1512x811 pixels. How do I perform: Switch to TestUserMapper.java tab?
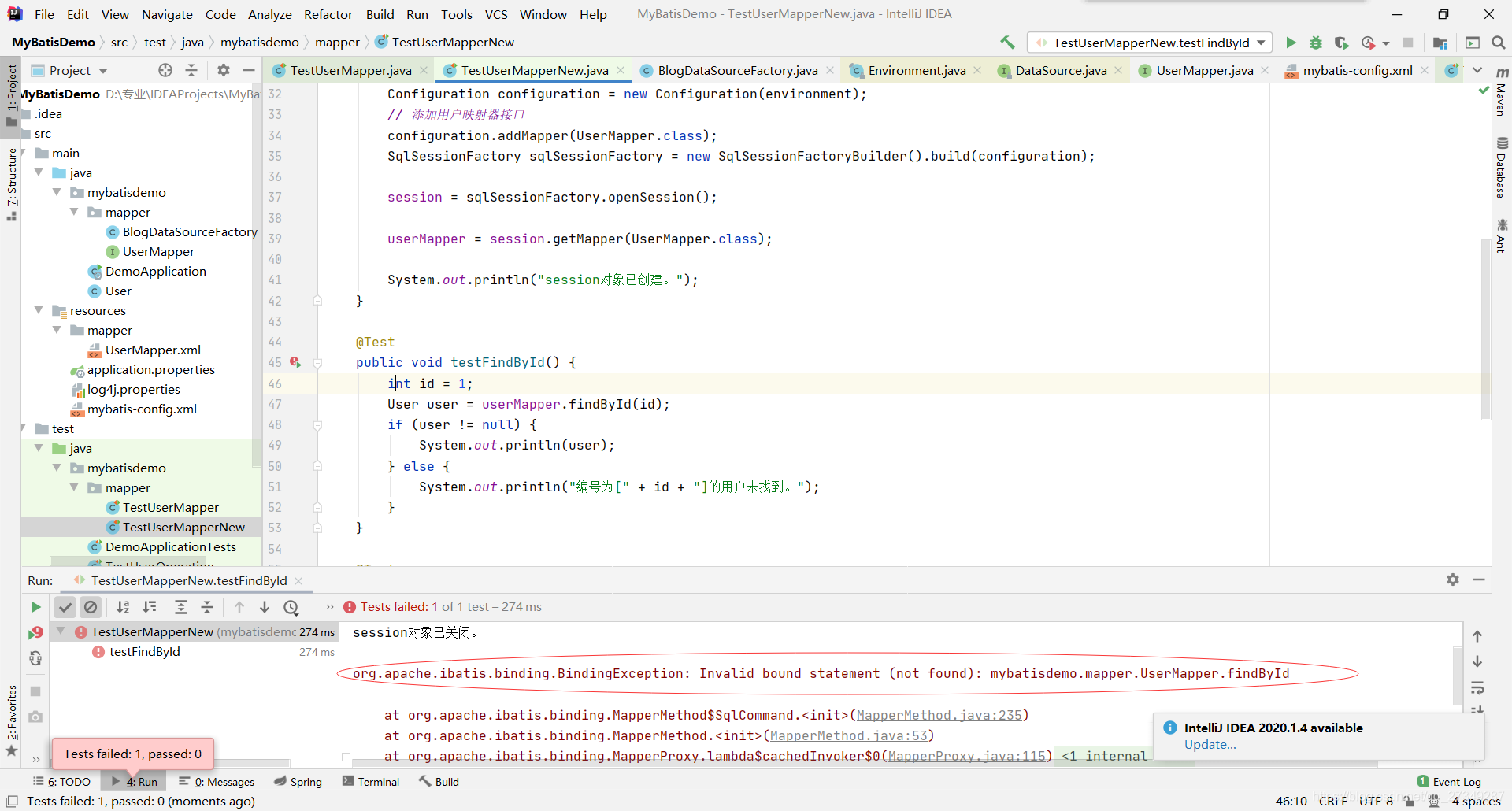350,70
